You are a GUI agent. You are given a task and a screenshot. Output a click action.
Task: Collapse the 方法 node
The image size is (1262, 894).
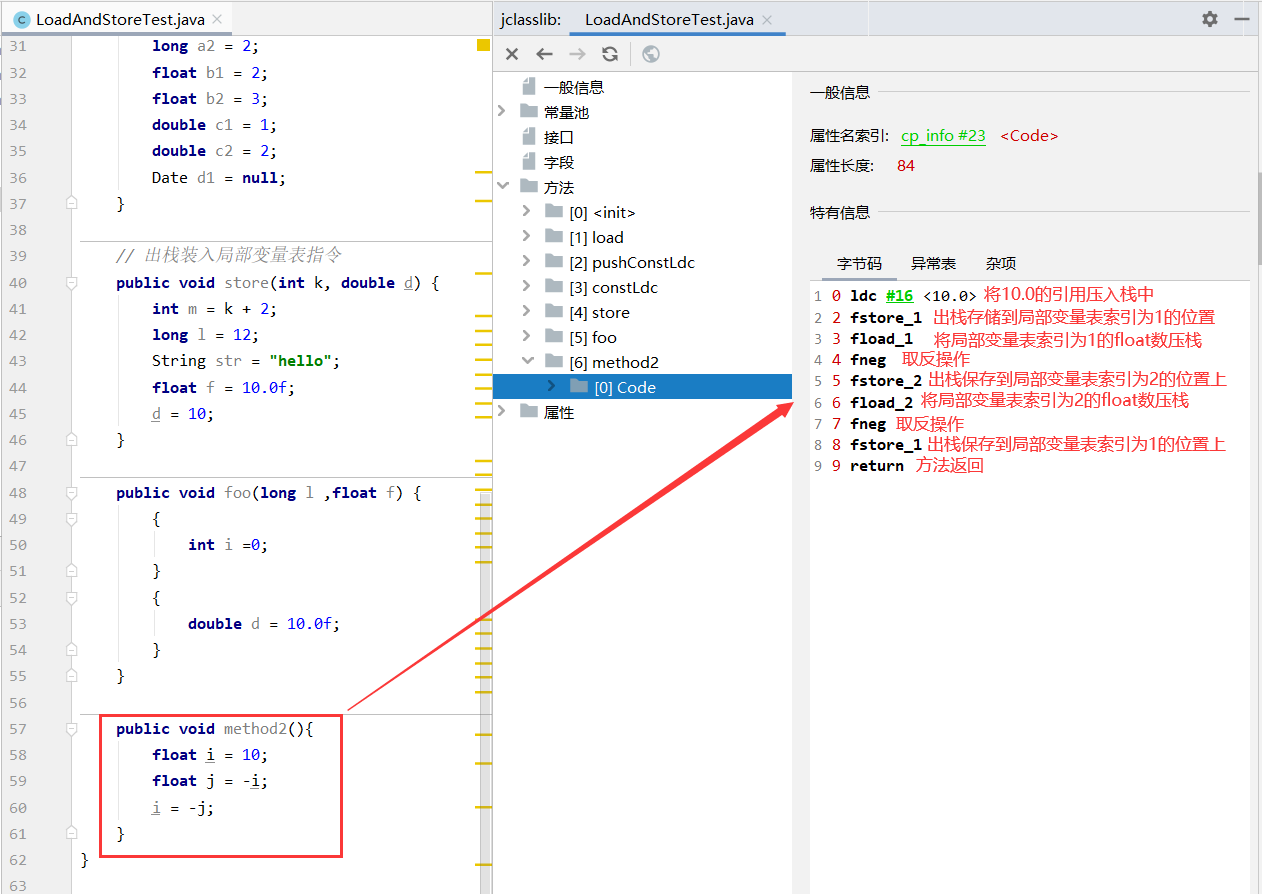502,186
